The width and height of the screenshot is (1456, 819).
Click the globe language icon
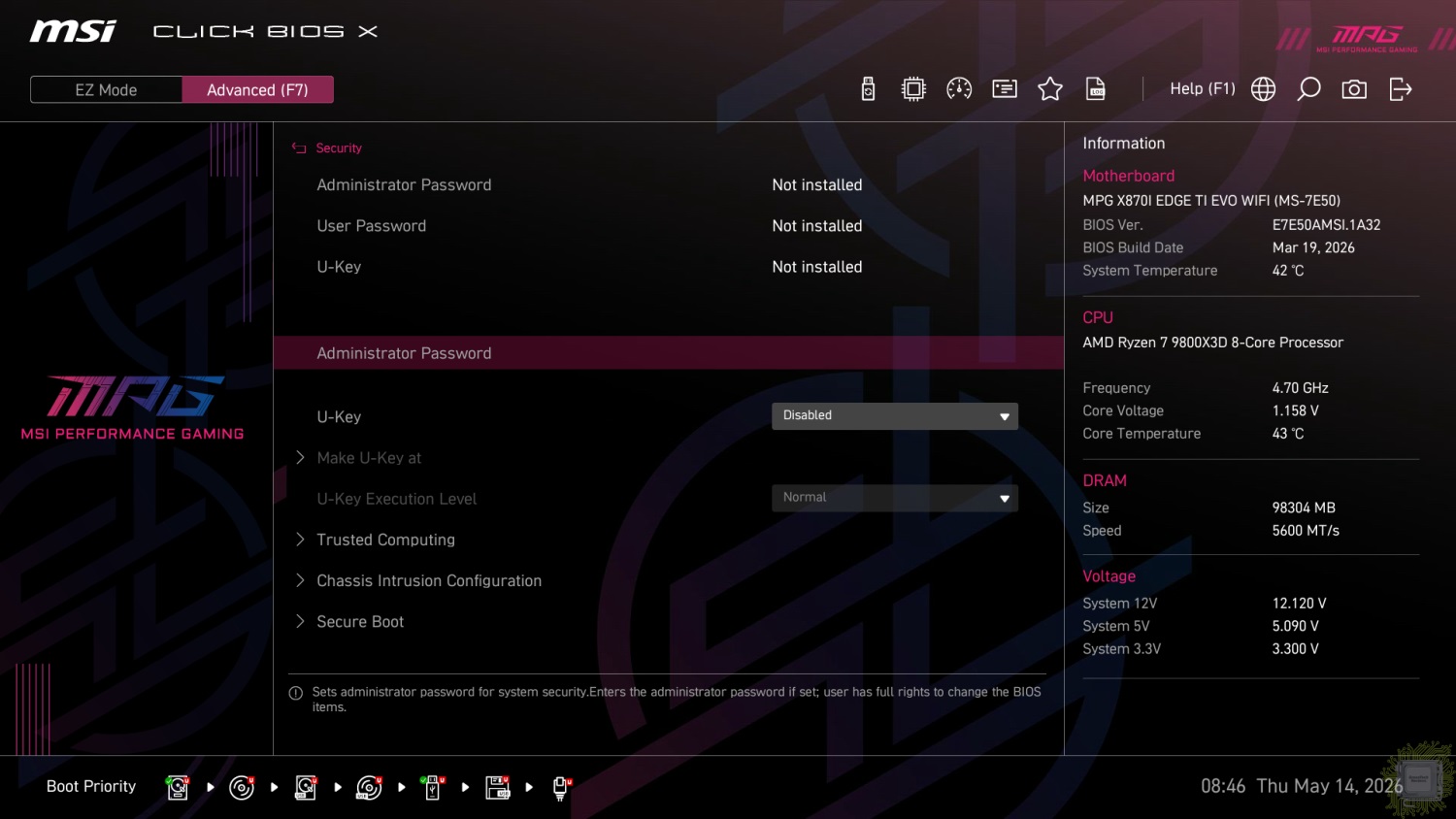point(1263,89)
